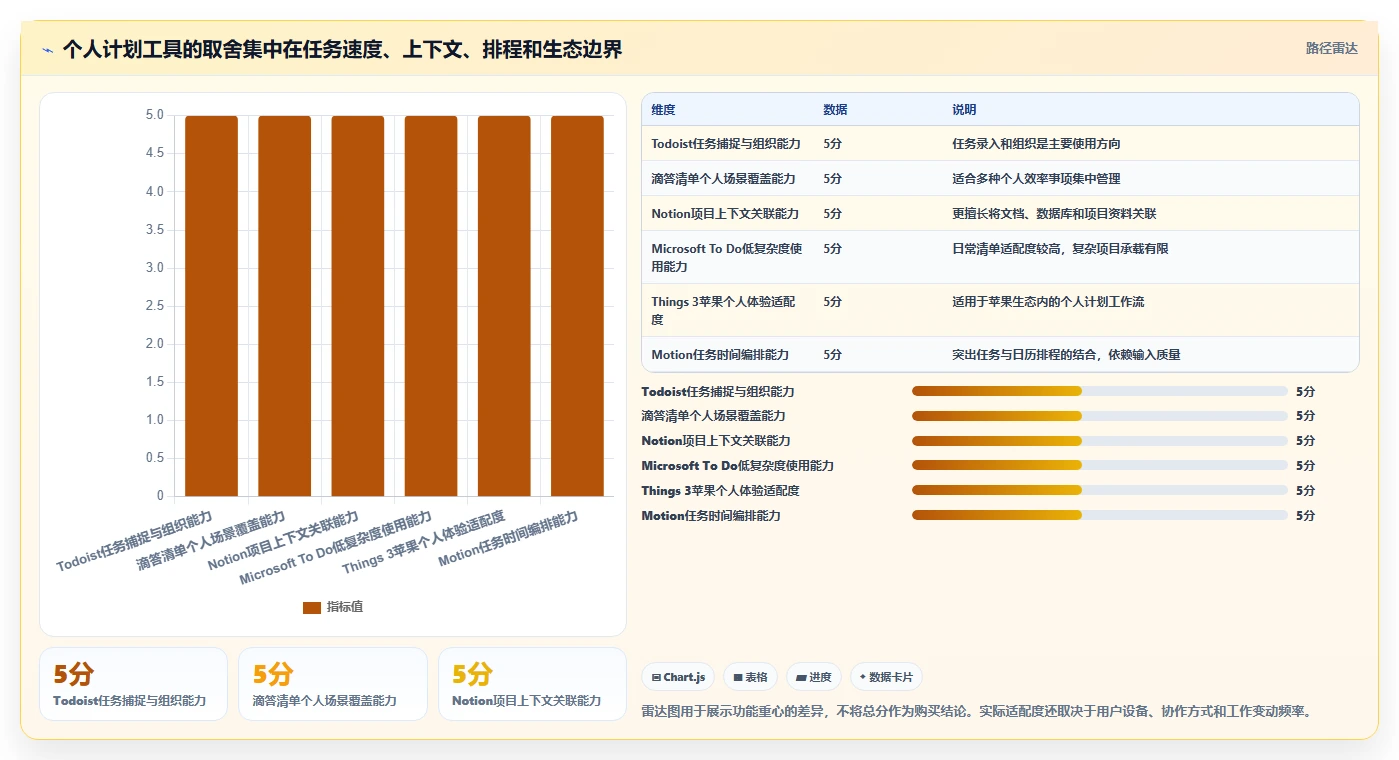Click the 进度 chip

point(814,677)
